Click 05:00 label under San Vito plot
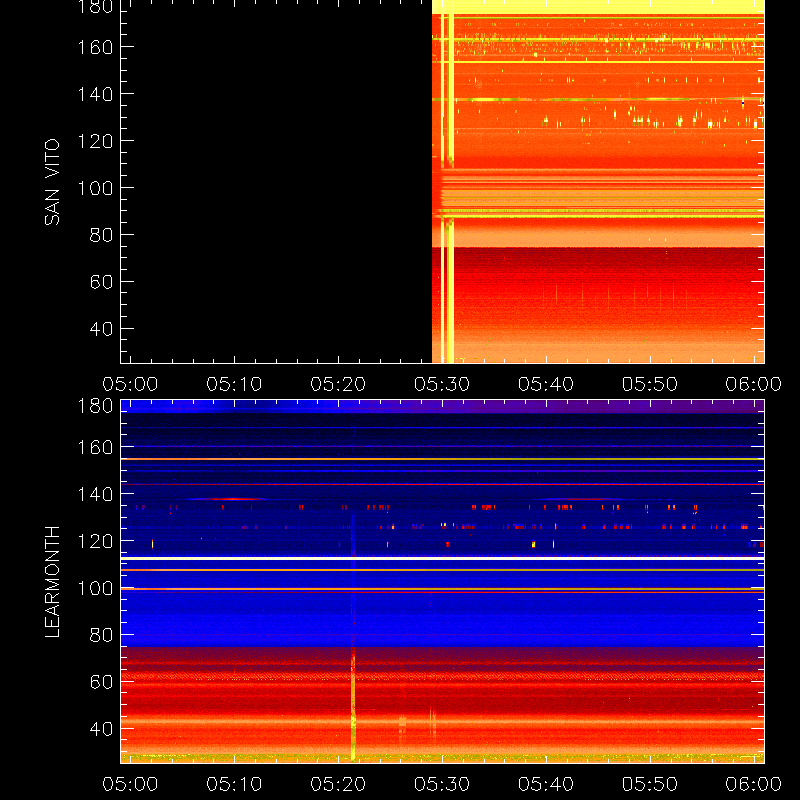 point(130,384)
